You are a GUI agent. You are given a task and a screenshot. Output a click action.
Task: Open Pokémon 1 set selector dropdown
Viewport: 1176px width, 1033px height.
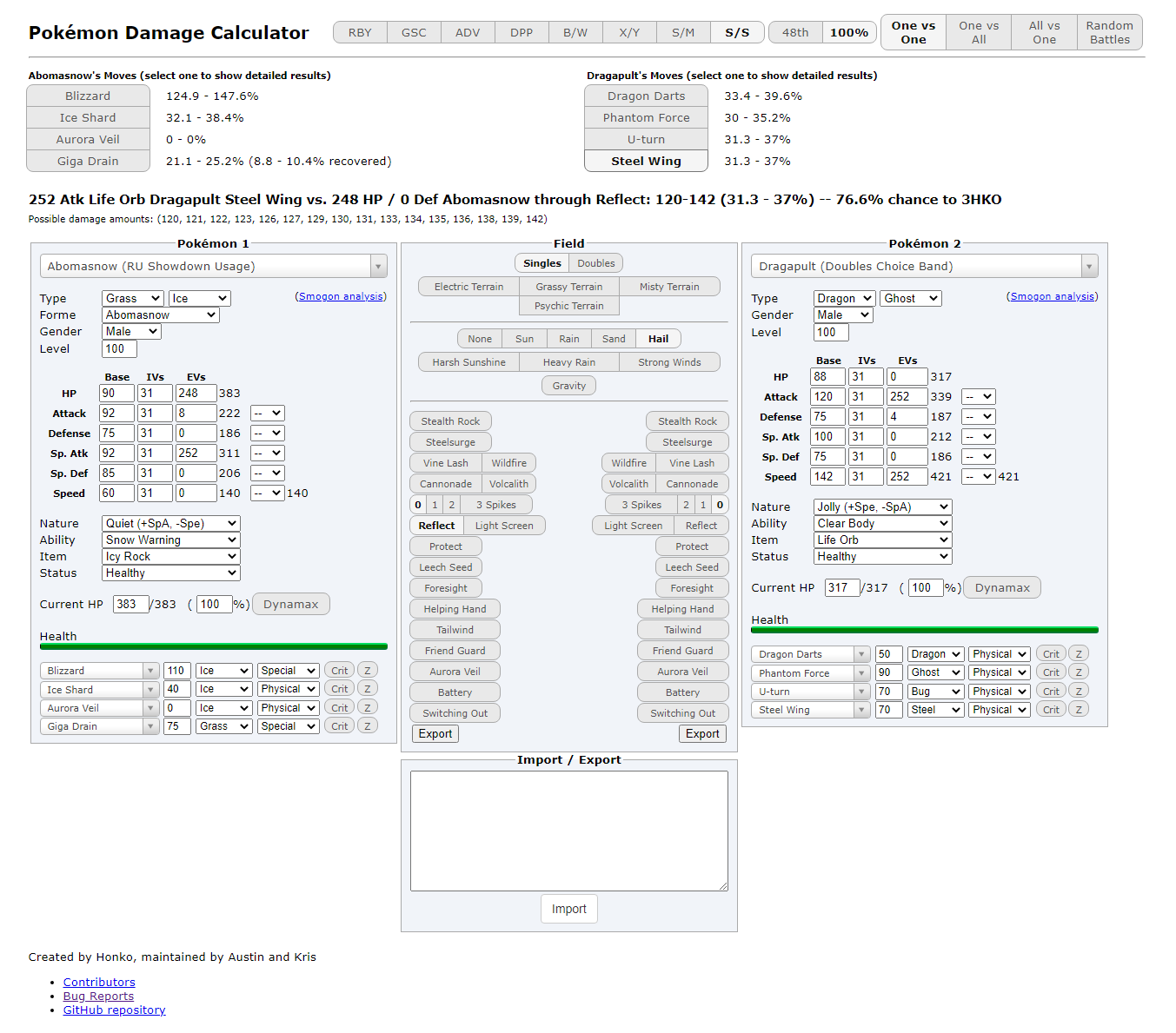214,266
